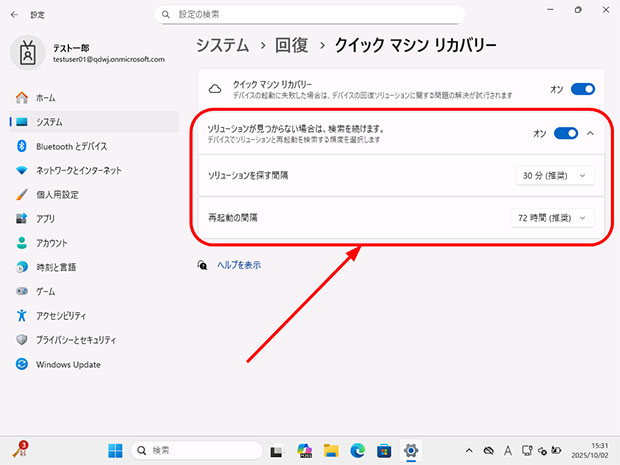
Task: Click the 設定の検索 search field
Action: pos(310,15)
